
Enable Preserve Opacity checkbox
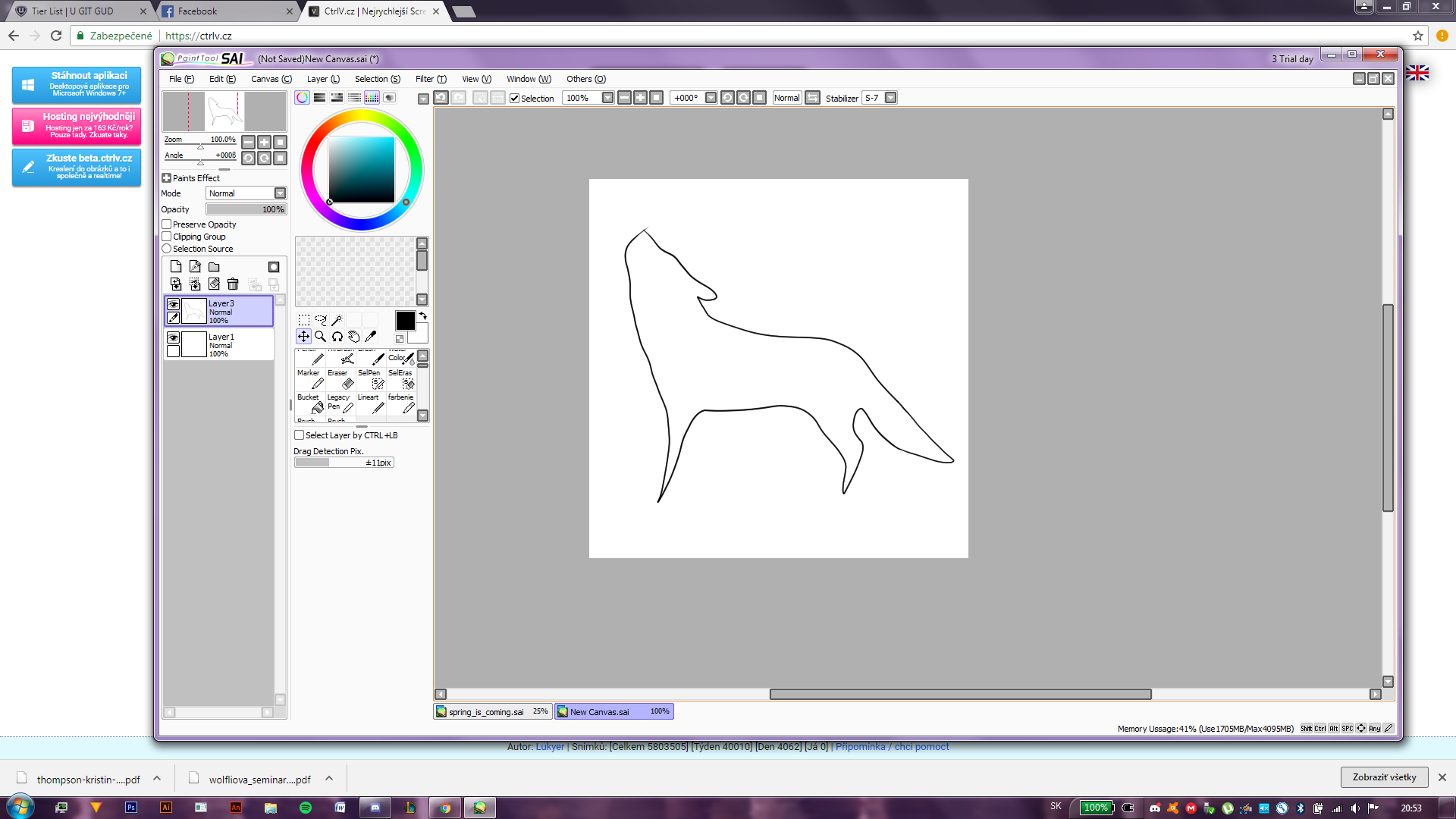tap(166, 224)
